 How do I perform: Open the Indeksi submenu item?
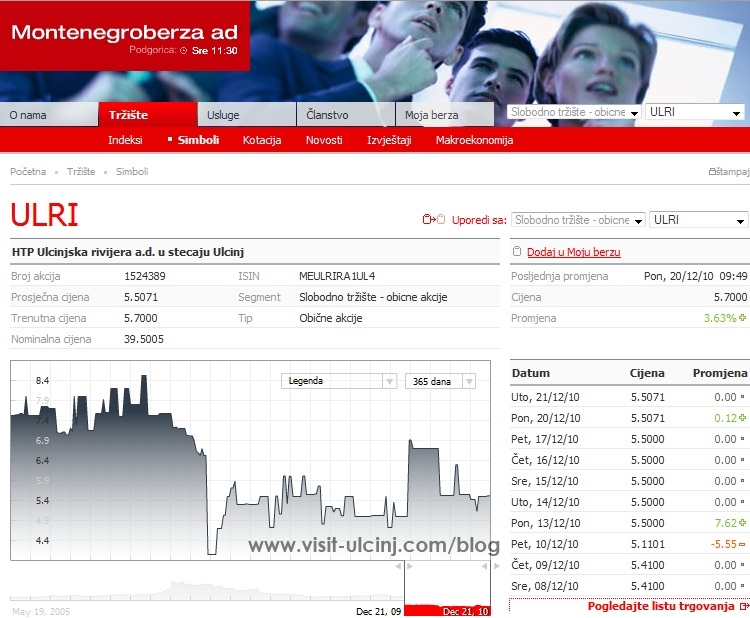[125, 140]
